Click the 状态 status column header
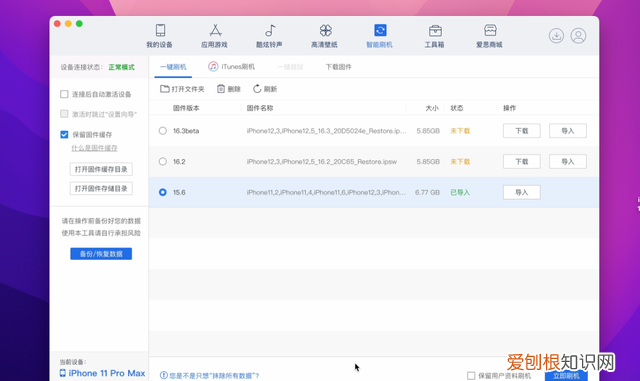640x381 pixels. (457, 108)
